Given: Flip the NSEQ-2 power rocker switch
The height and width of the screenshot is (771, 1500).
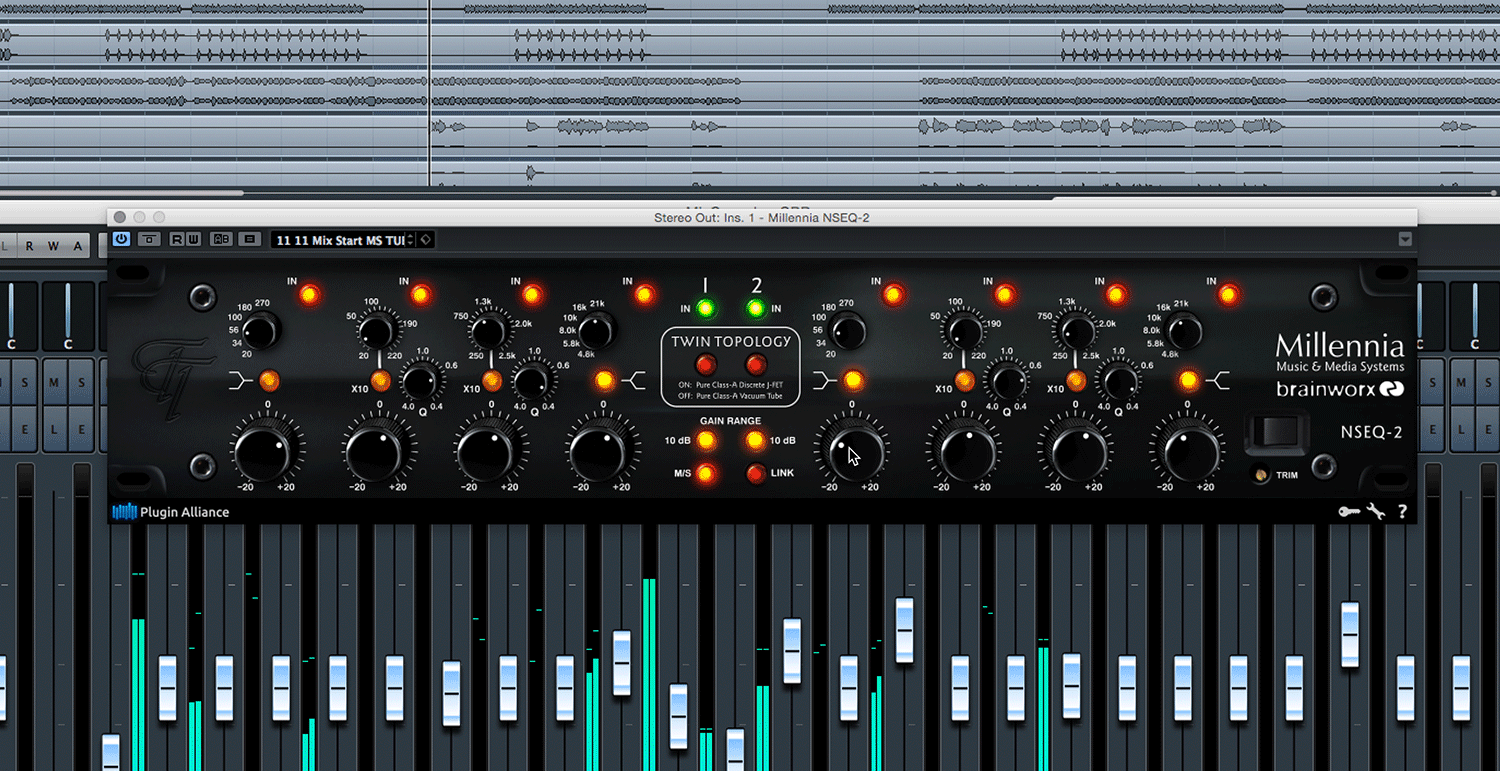Looking at the screenshot, I should 1275,433.
